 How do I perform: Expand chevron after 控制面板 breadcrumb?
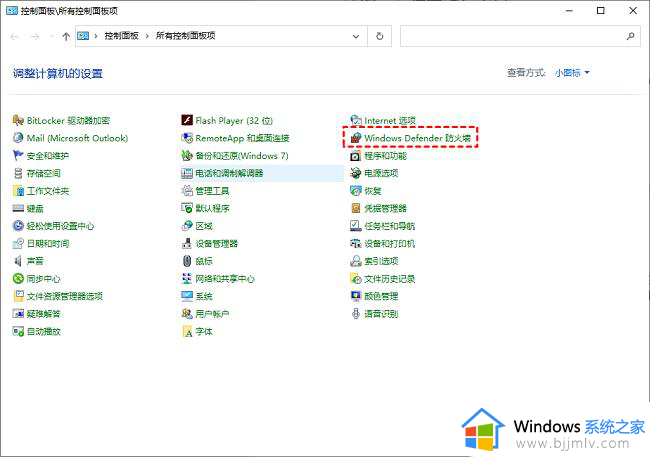point(147,36)
